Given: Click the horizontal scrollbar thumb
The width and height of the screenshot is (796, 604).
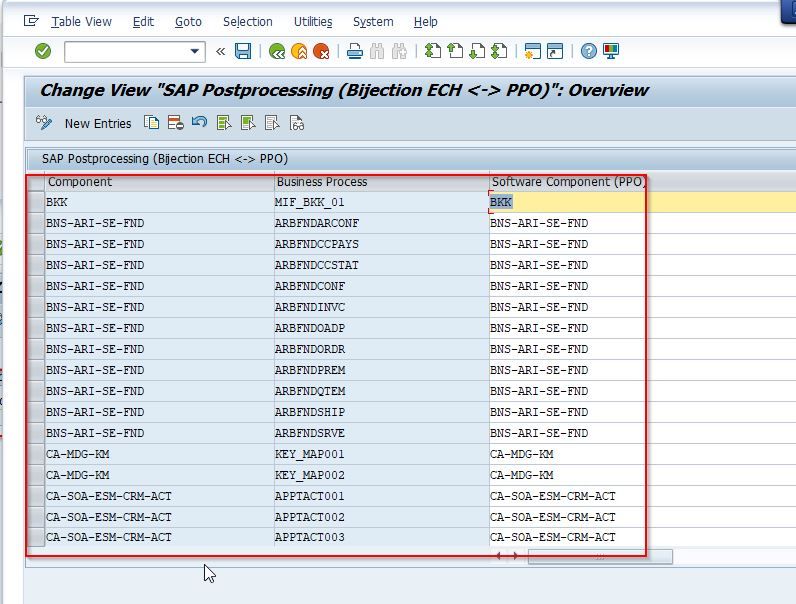Looking at the screenshot, I should pyautogui.click(x=600, y=557).
